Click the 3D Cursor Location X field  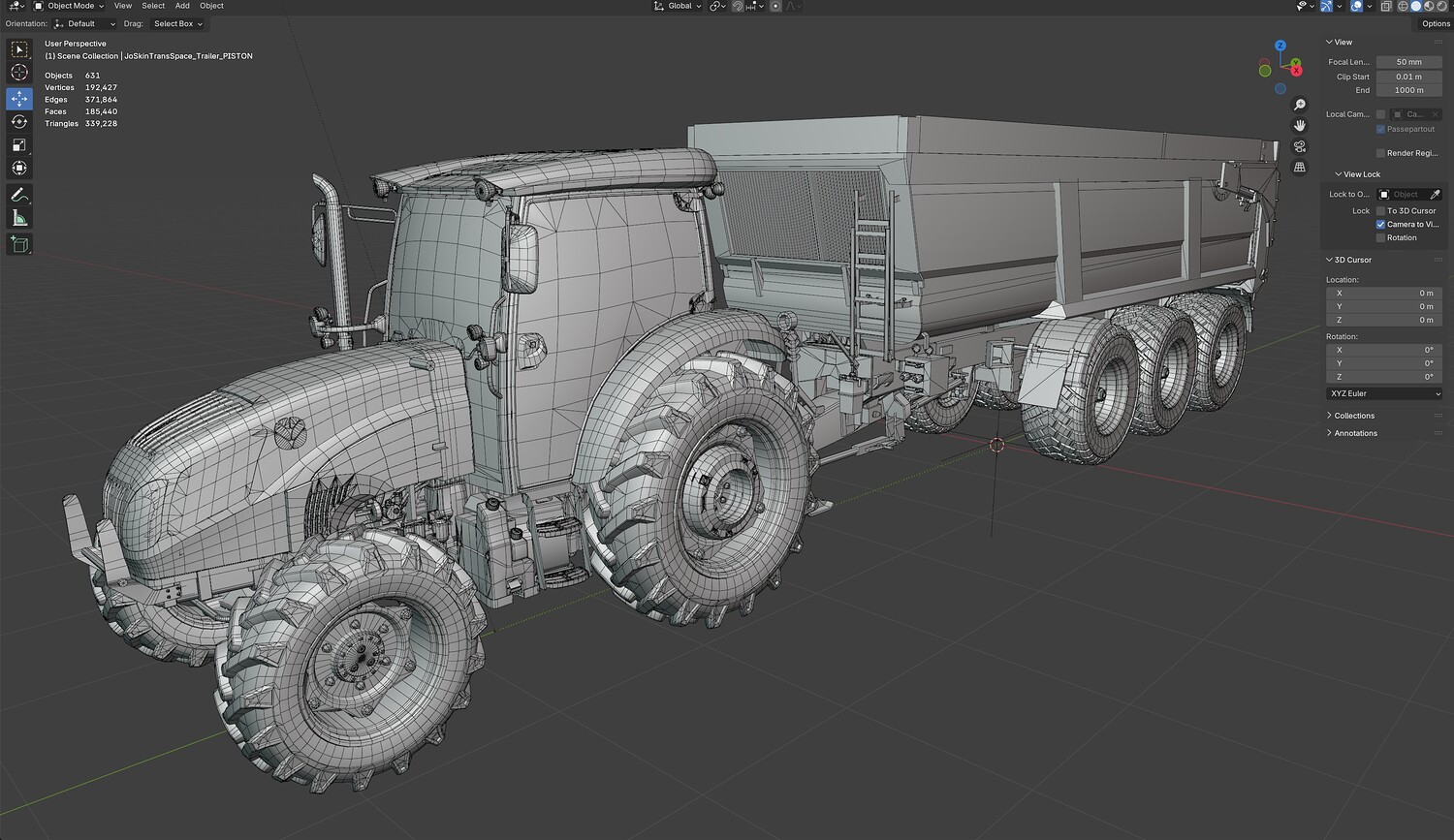(x=1383, y=293)
